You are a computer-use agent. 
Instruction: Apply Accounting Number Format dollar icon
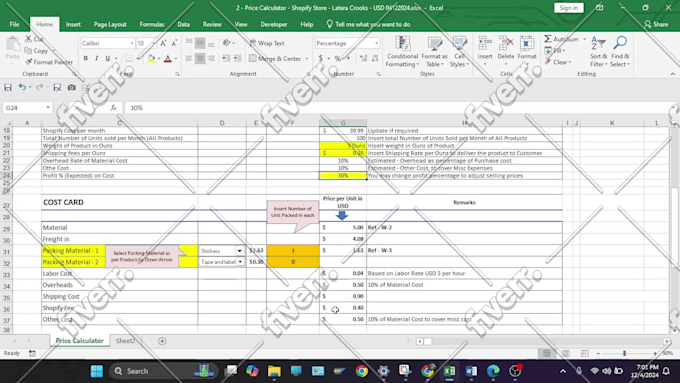(320, 58)
